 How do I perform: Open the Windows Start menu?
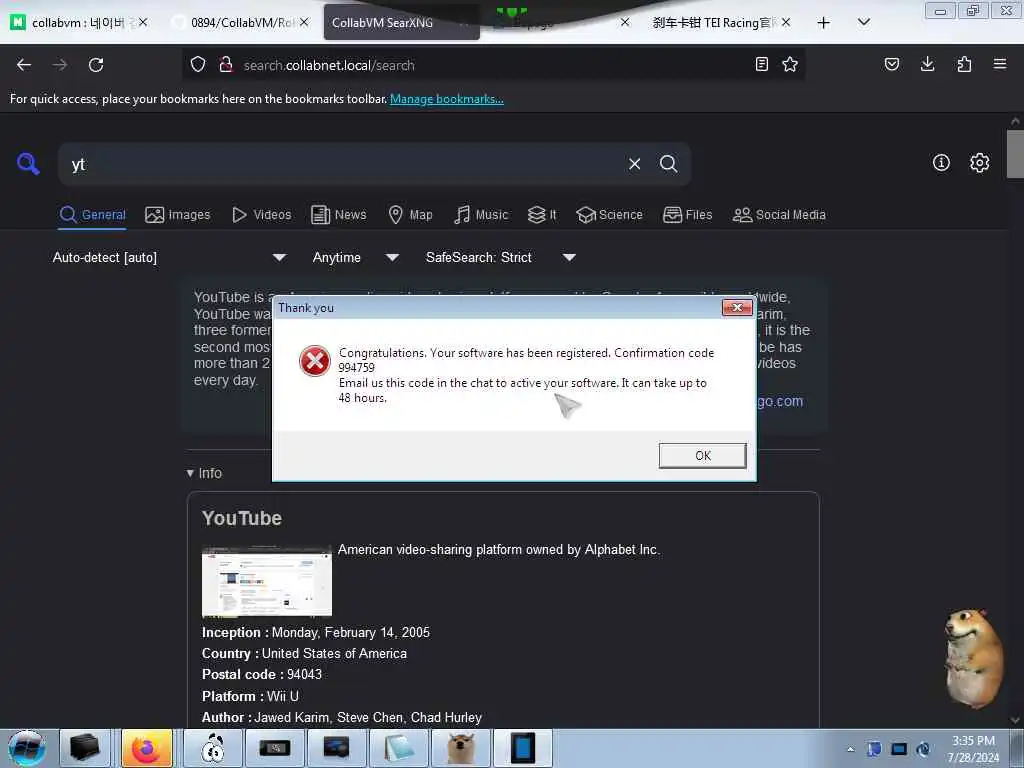point(26,748)
